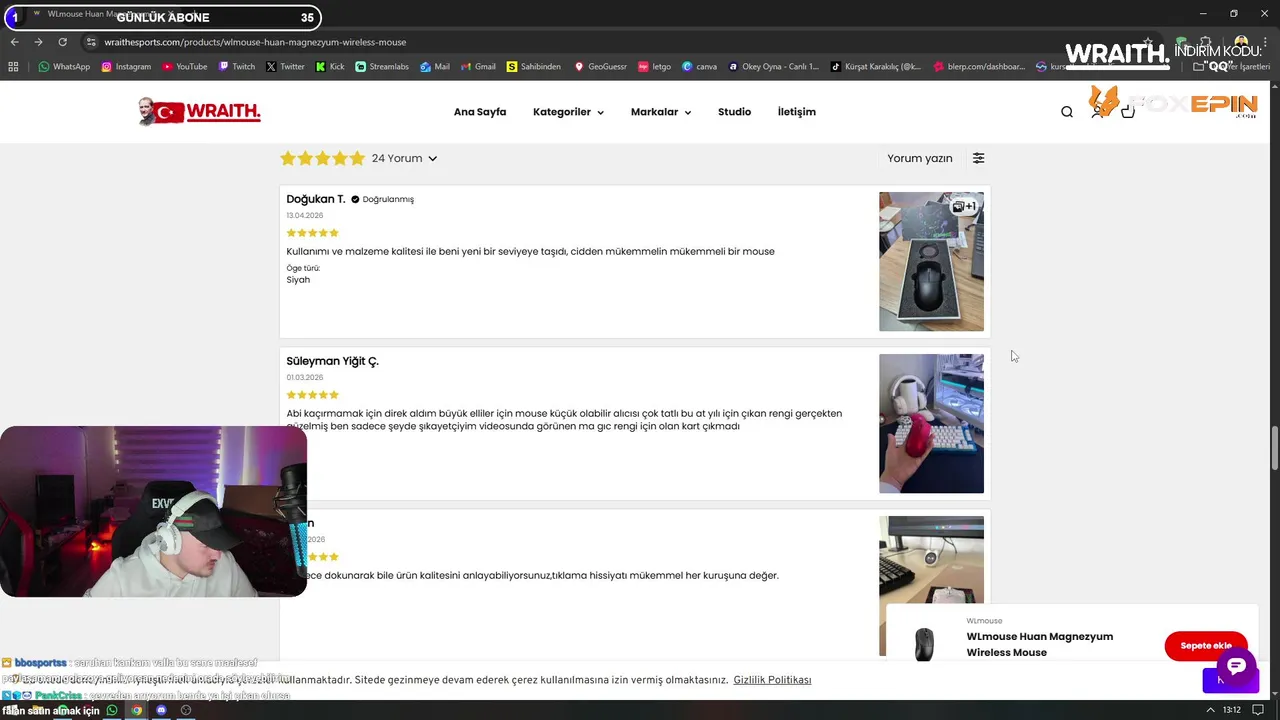The height and width of the screenshot is (720, 1280).
Task: Click the review date 13.04.2026
Action: tap(304, 215)
